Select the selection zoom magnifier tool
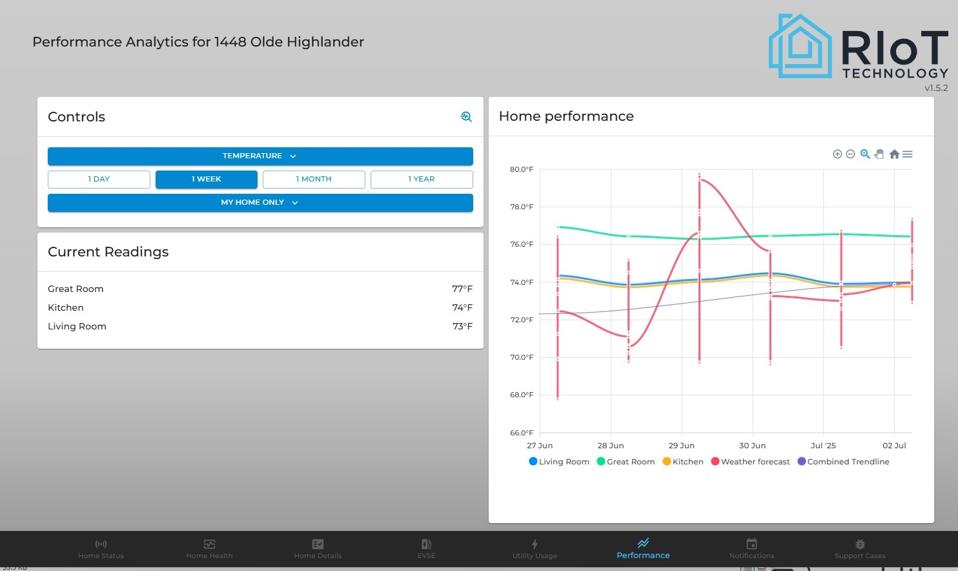 tap(865, 154)
